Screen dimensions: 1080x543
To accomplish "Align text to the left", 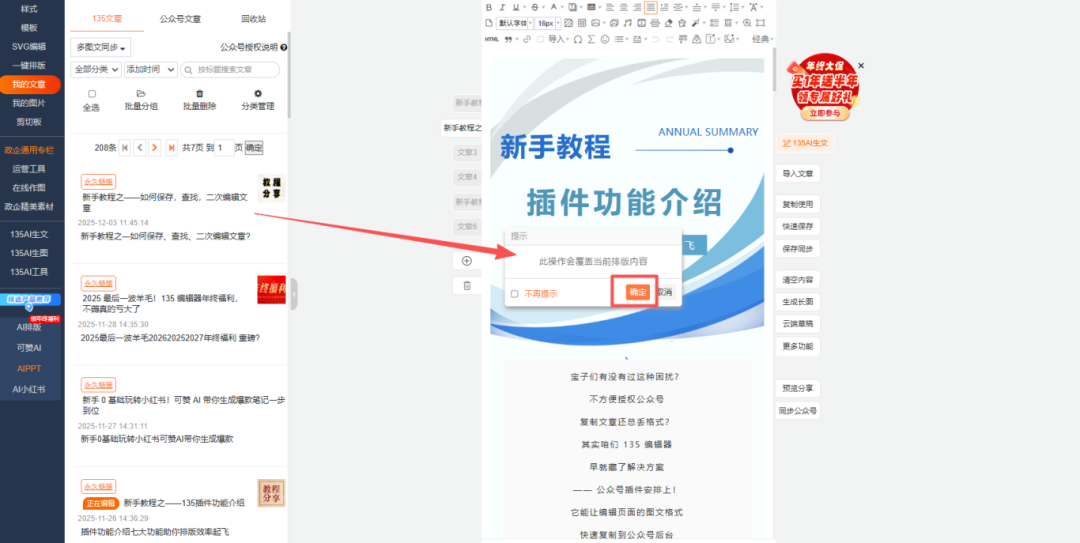I will [x=610, y=7].
